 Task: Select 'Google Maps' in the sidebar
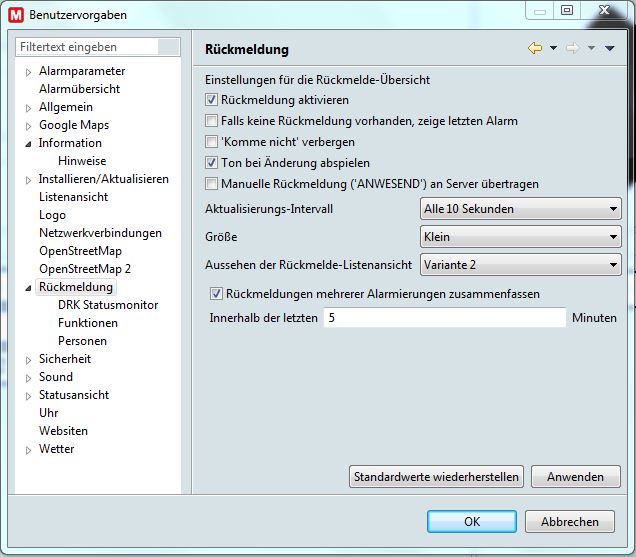[73, 125]
